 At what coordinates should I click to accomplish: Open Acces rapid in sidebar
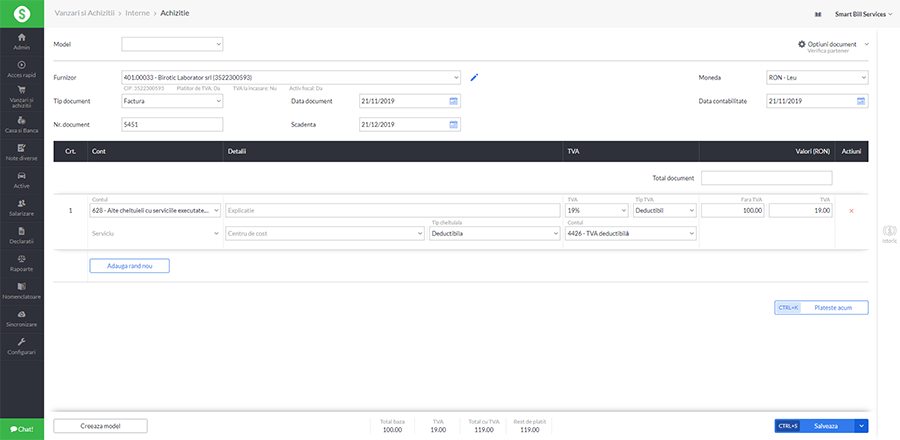click(x=21, y=69)
